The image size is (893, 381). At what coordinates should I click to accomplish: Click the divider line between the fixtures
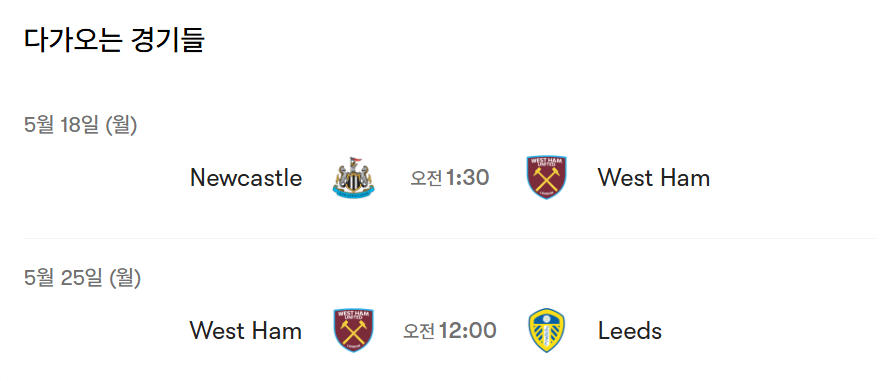(450, 238)
